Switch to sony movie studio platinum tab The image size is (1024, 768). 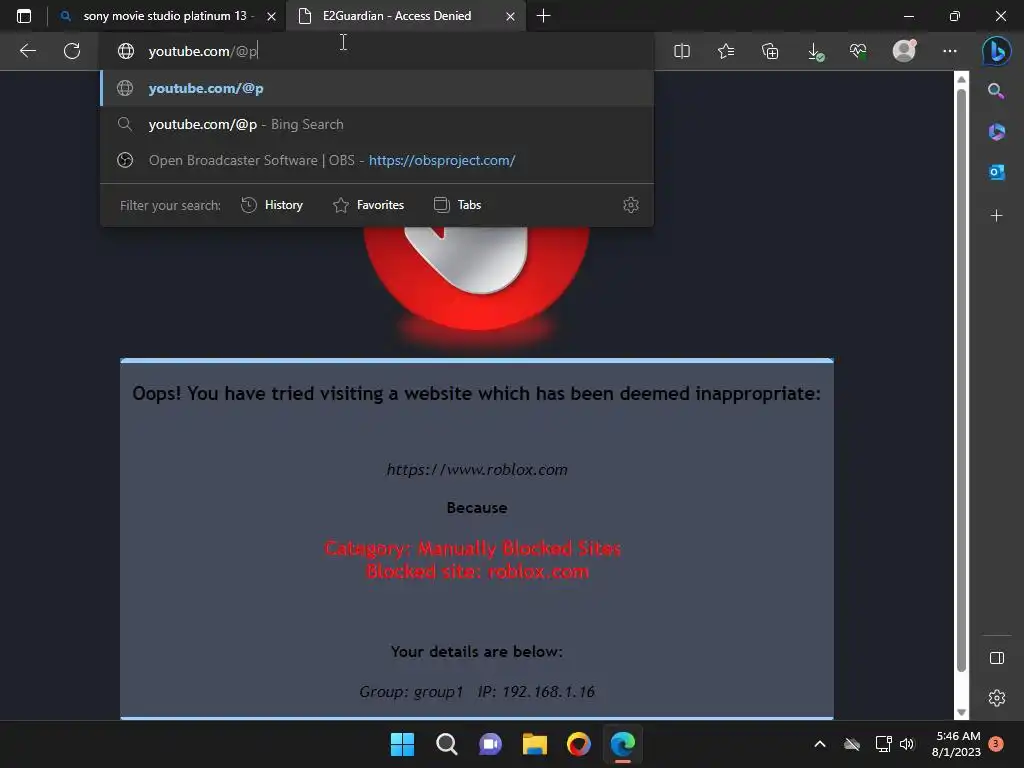click(167, 16)
